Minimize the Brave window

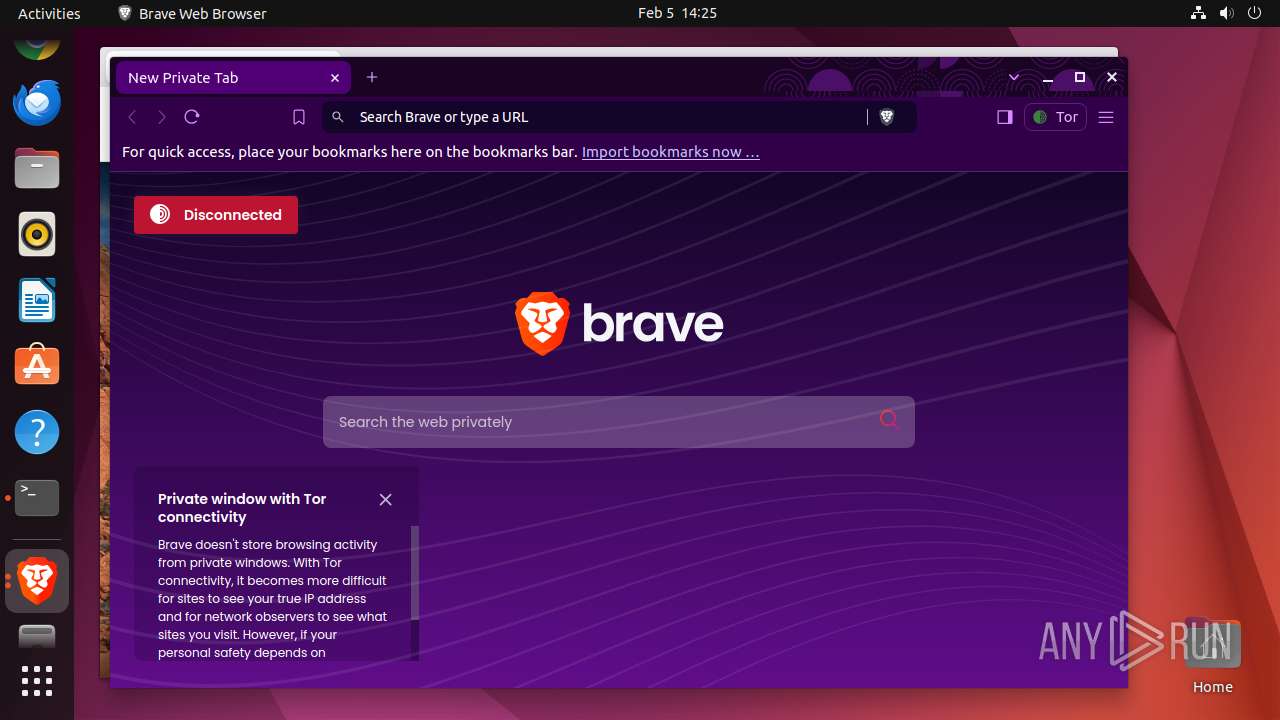click(x=1048, y=77)
